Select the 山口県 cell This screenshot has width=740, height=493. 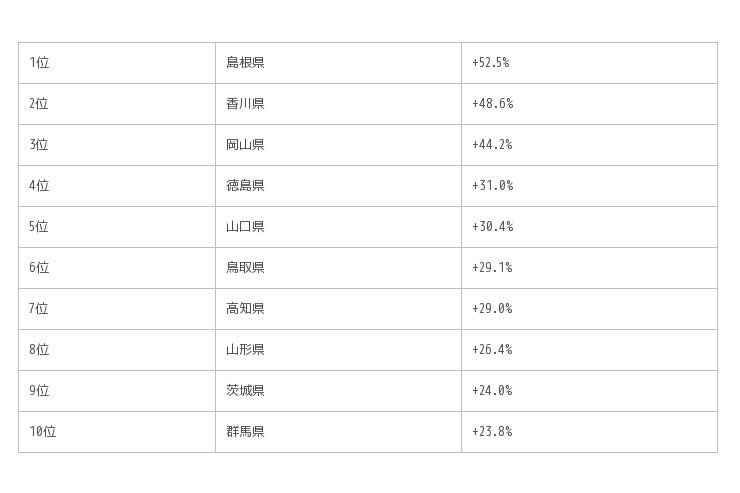point(245,227)
